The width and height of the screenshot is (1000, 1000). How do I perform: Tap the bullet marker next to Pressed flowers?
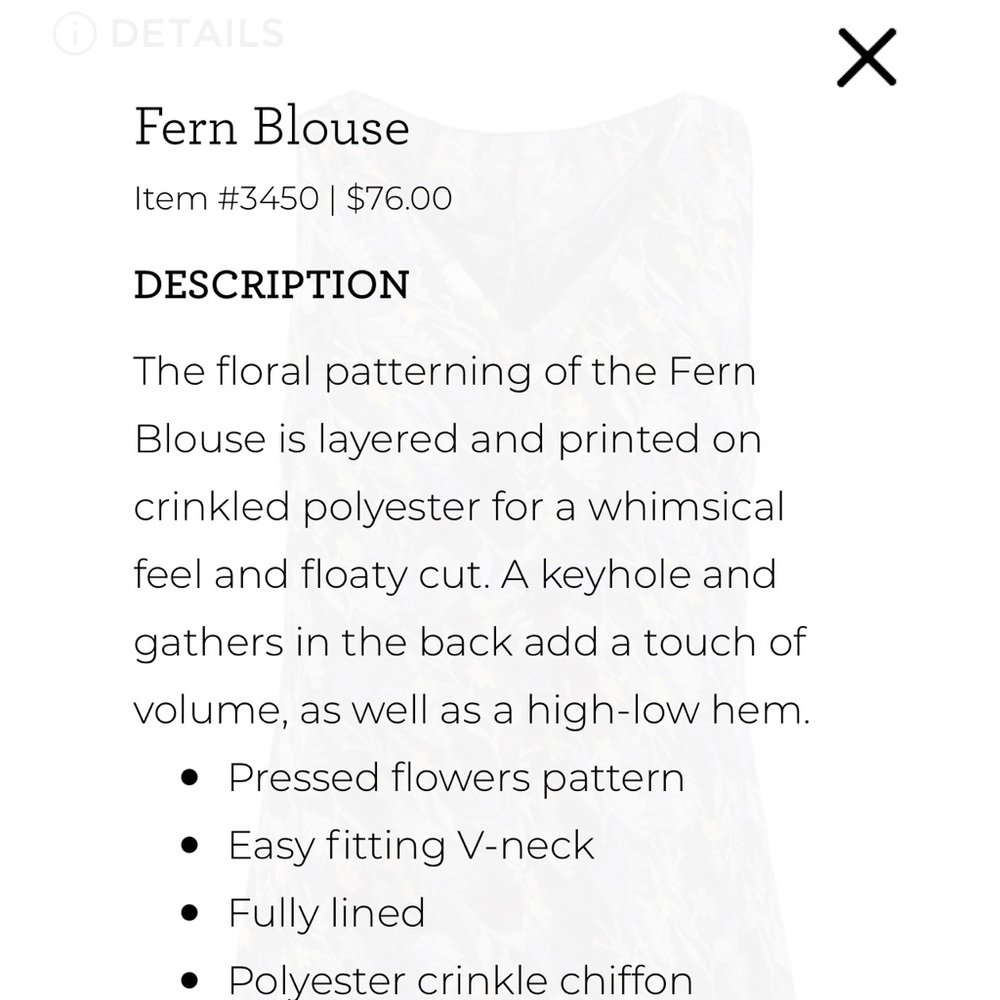[x=190, y=777]
